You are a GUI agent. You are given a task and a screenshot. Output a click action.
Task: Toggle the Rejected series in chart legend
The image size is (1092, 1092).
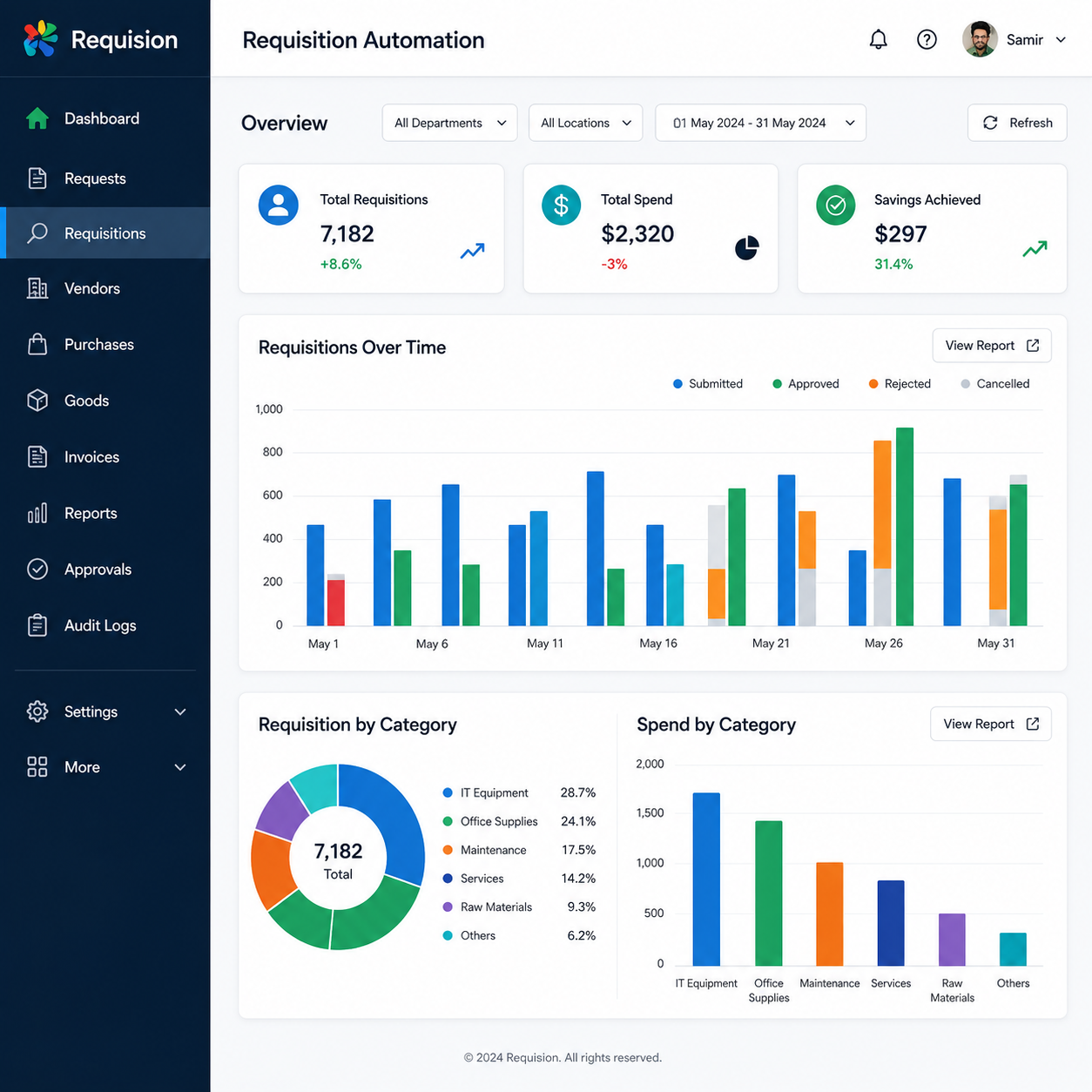[x=900, y=384]
